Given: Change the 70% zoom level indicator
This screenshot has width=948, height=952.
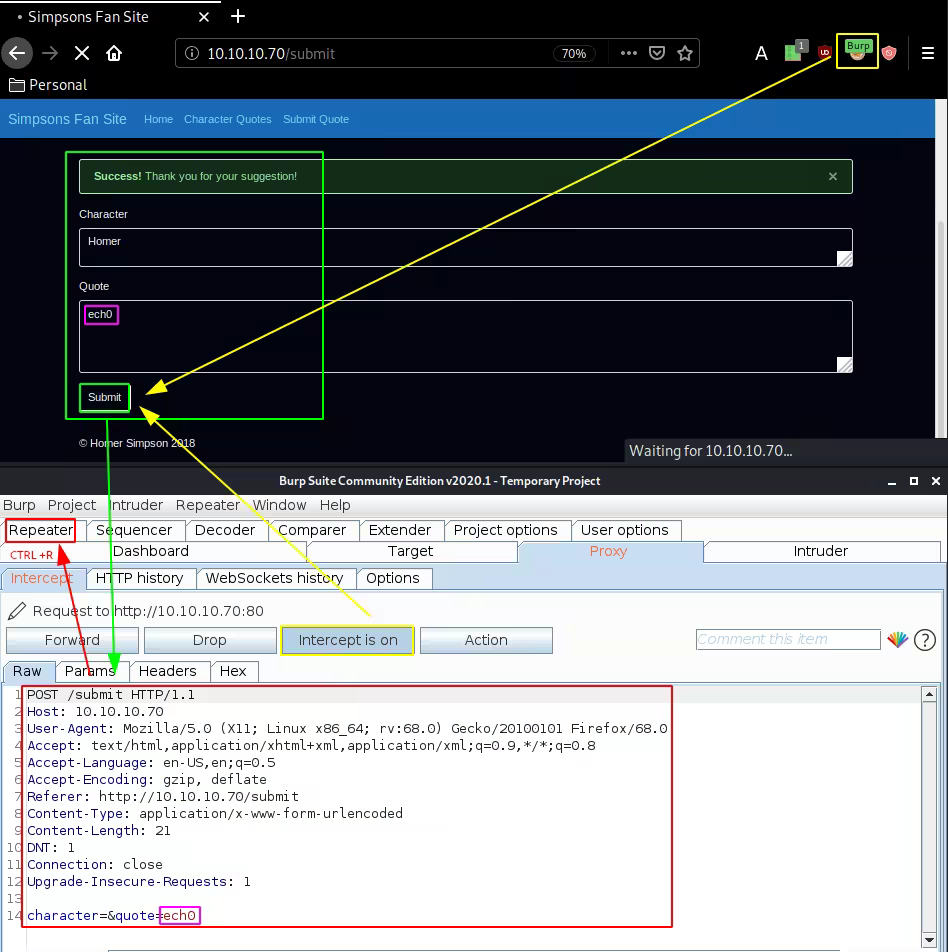Looking at the screenshot, I should click(574, 53).
